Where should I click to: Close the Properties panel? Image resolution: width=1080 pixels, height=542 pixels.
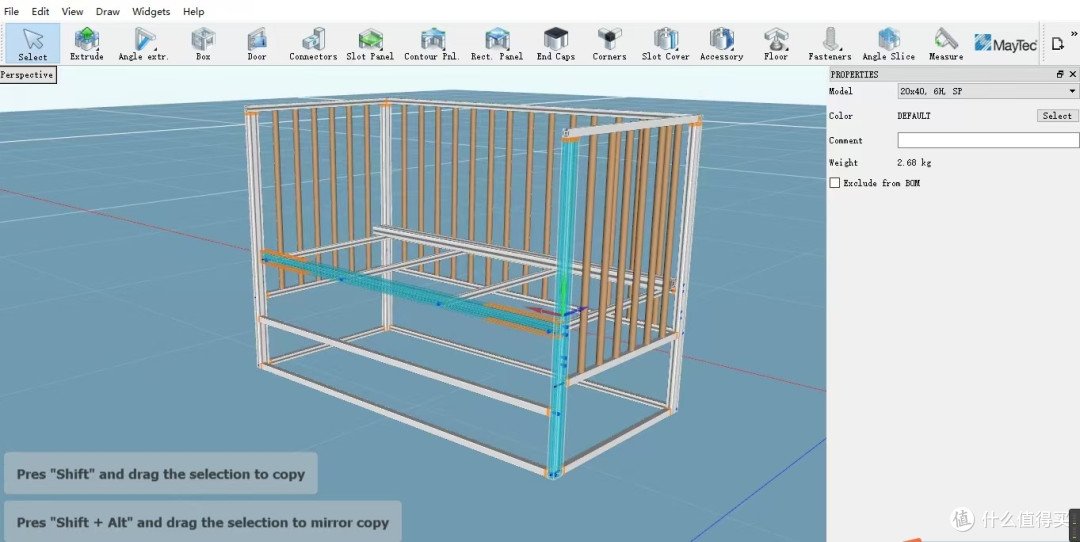pyautogui.click(x=1072, y=74)
